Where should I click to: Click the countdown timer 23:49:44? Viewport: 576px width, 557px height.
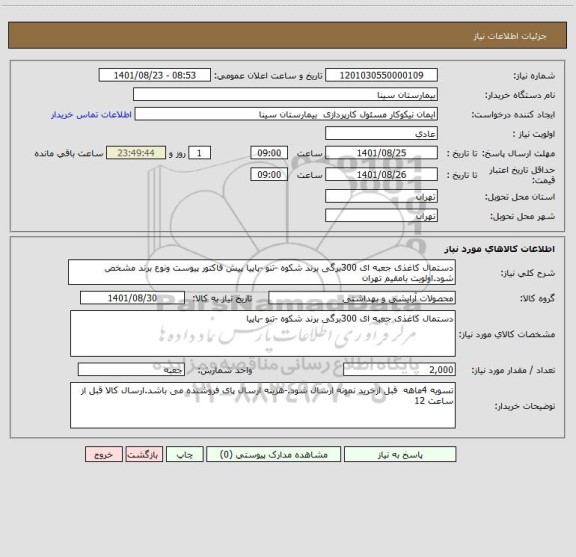(136, 153)
